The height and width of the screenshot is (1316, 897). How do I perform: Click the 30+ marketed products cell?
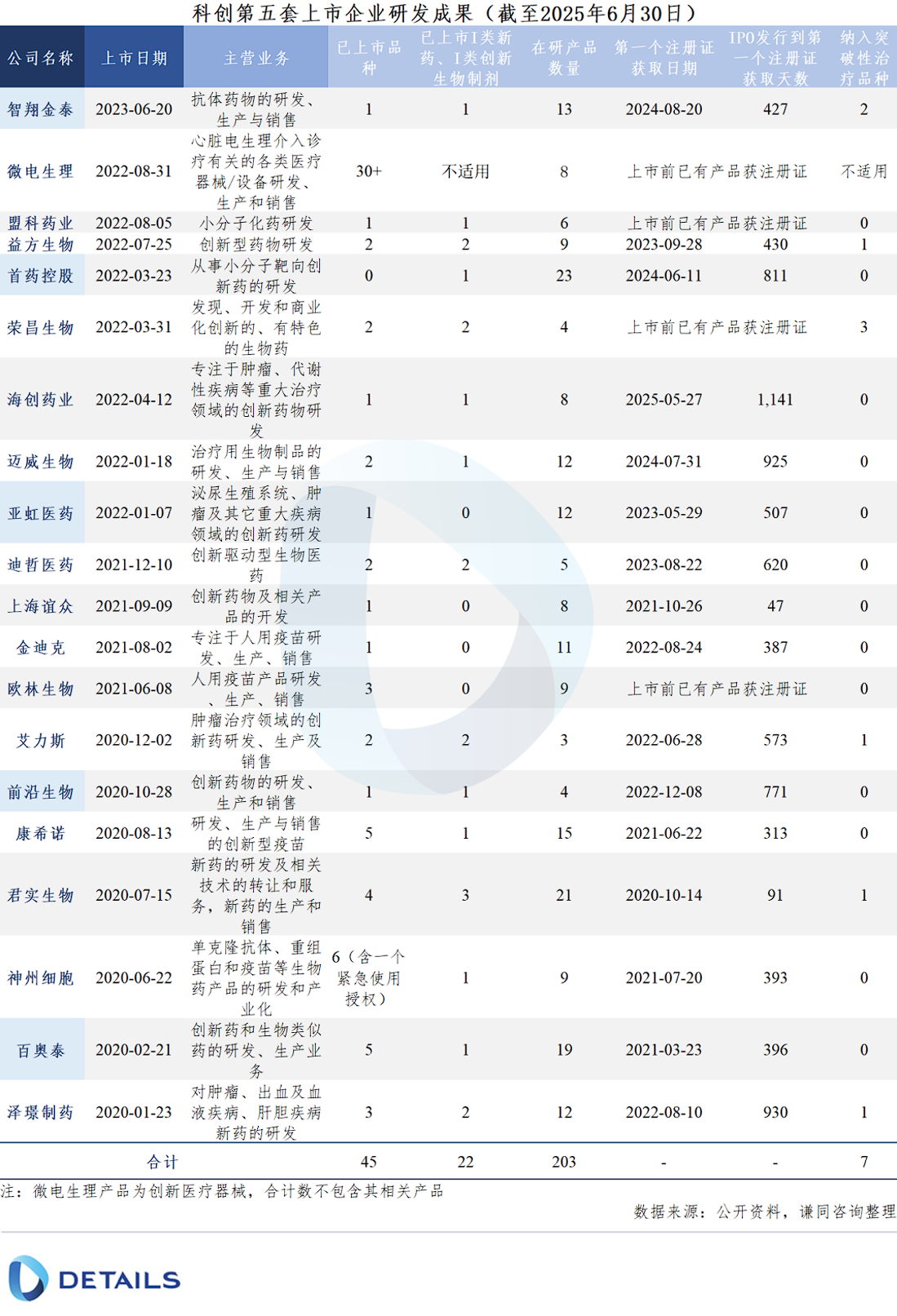click(x=369, y=171)
